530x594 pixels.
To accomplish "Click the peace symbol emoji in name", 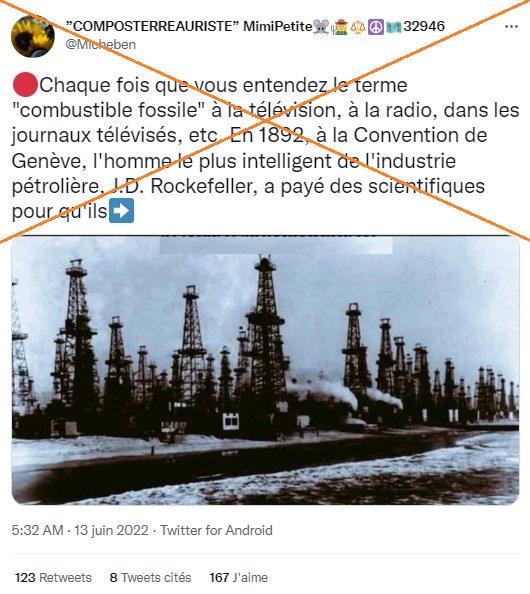I will pyautogui.click(x=376, y=27).
